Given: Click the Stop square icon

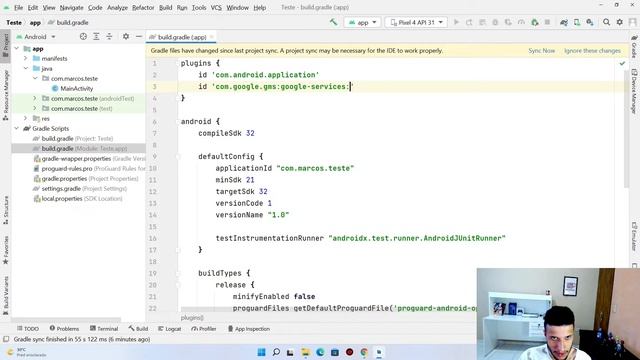Looking at the screenshot, I should click(547, 22).
